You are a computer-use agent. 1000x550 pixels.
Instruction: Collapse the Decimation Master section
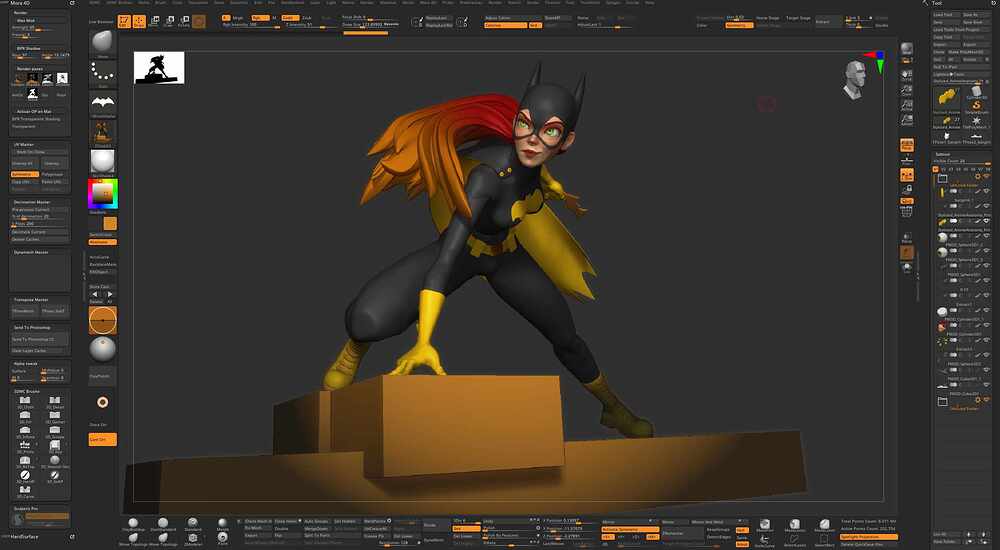click(x=32, y=202)
